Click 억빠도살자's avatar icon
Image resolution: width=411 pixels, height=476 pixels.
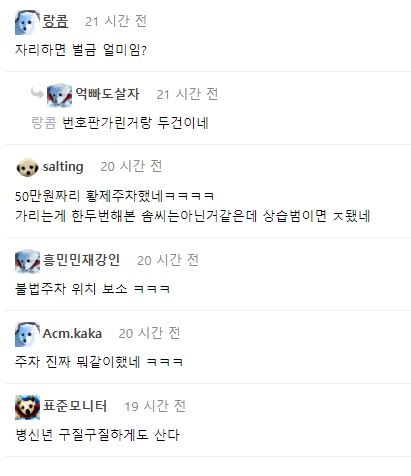tap(59, 95)
